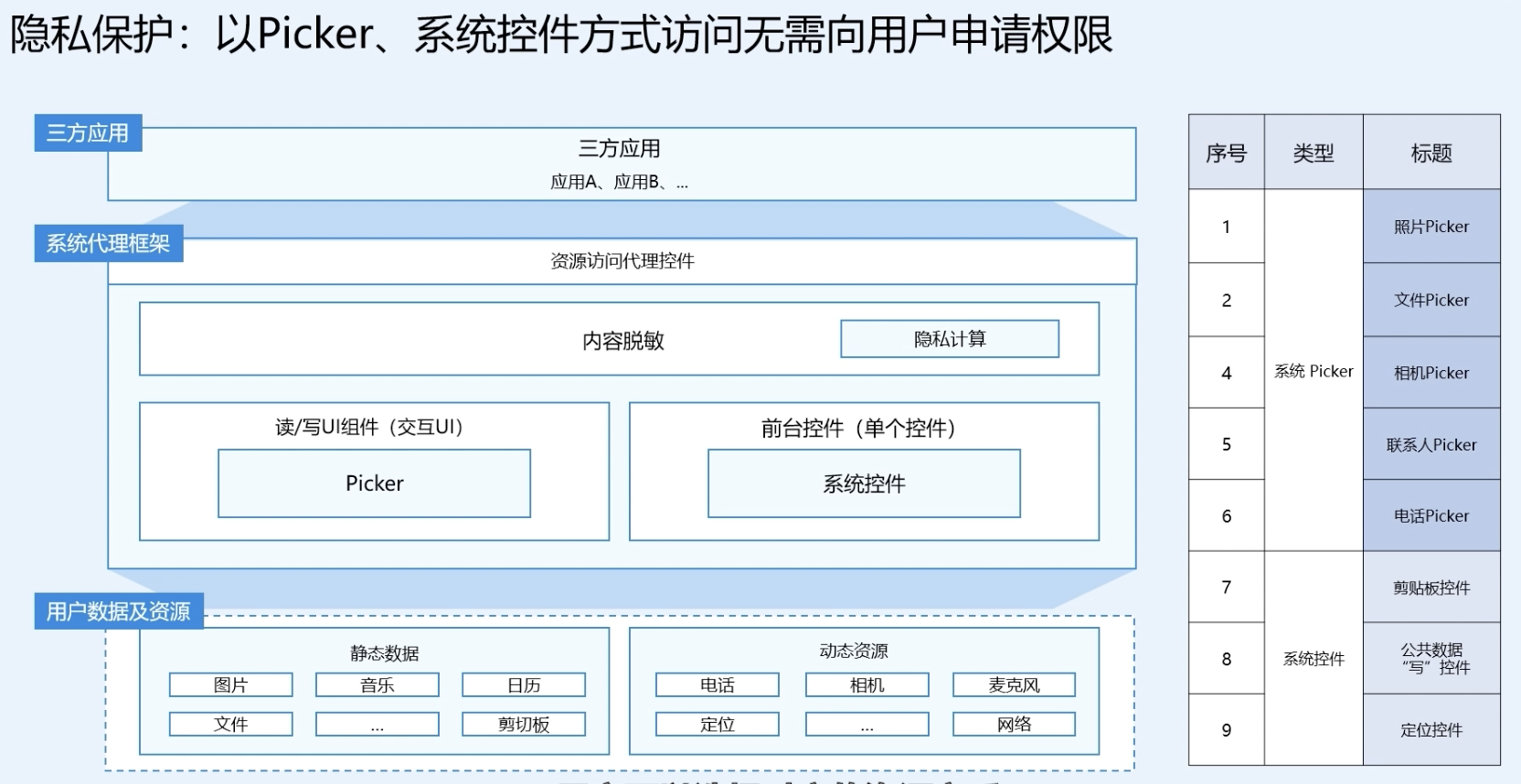Select the 日历 box
Viewport: 1521px width, 784px height.
(524, 685)
